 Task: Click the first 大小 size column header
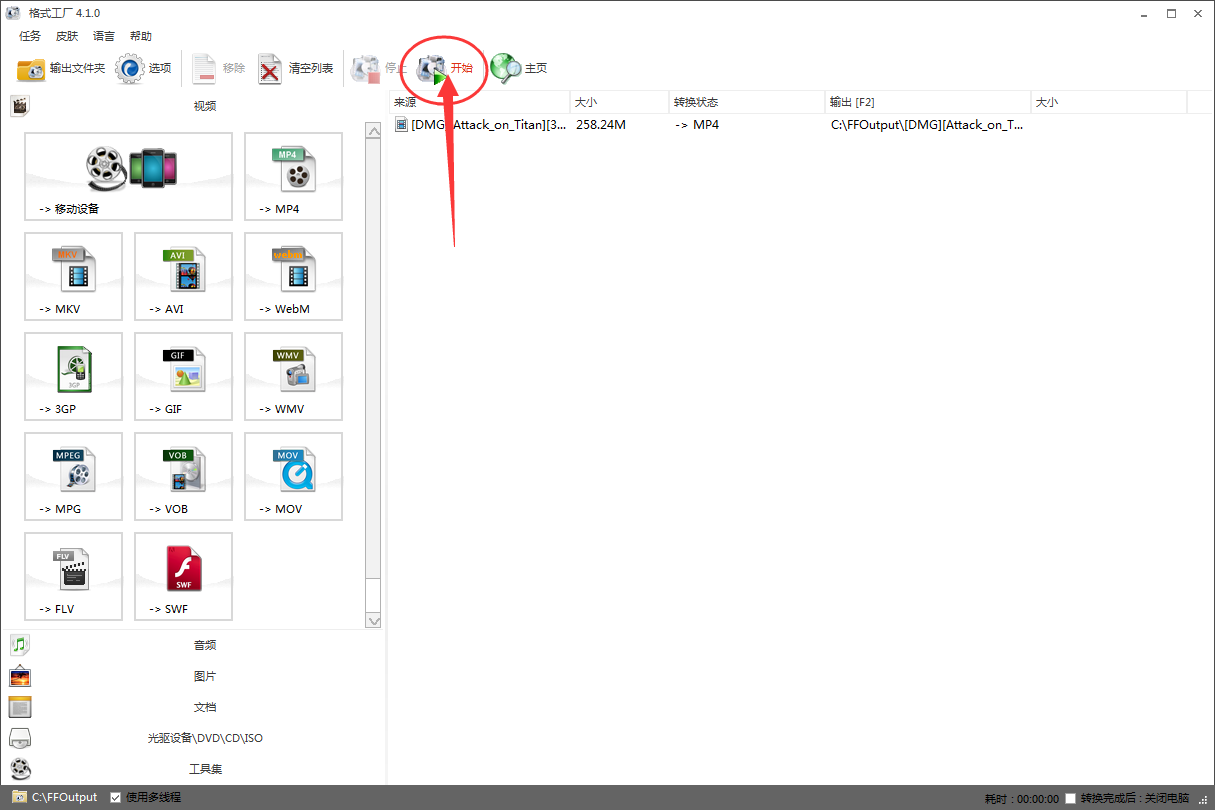click(x=620, y=102)
